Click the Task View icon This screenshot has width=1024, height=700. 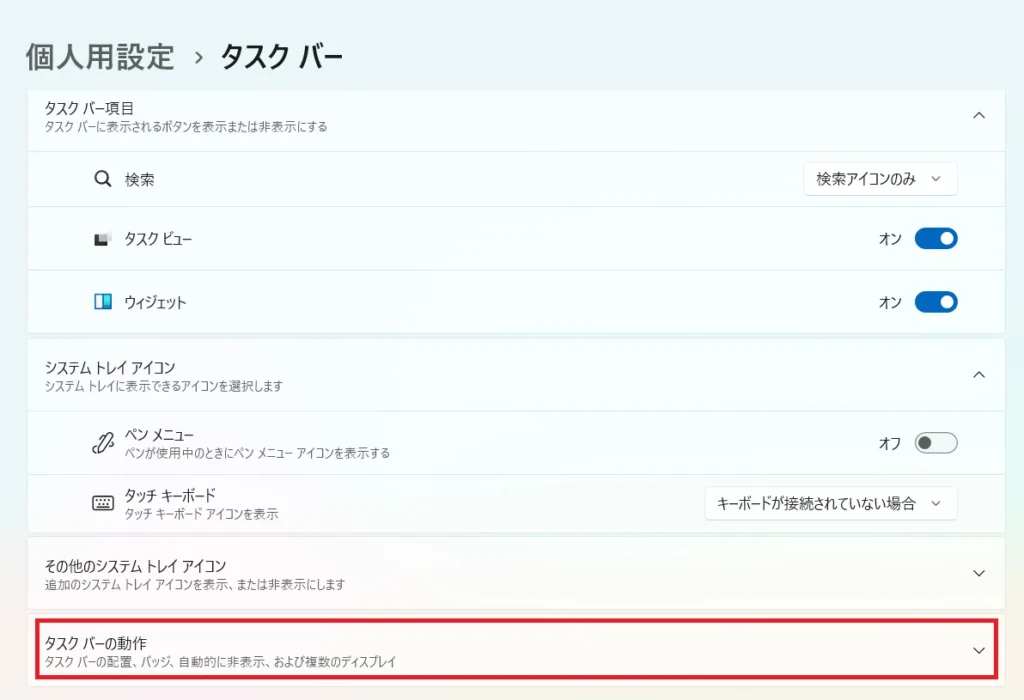pos(102,240)
